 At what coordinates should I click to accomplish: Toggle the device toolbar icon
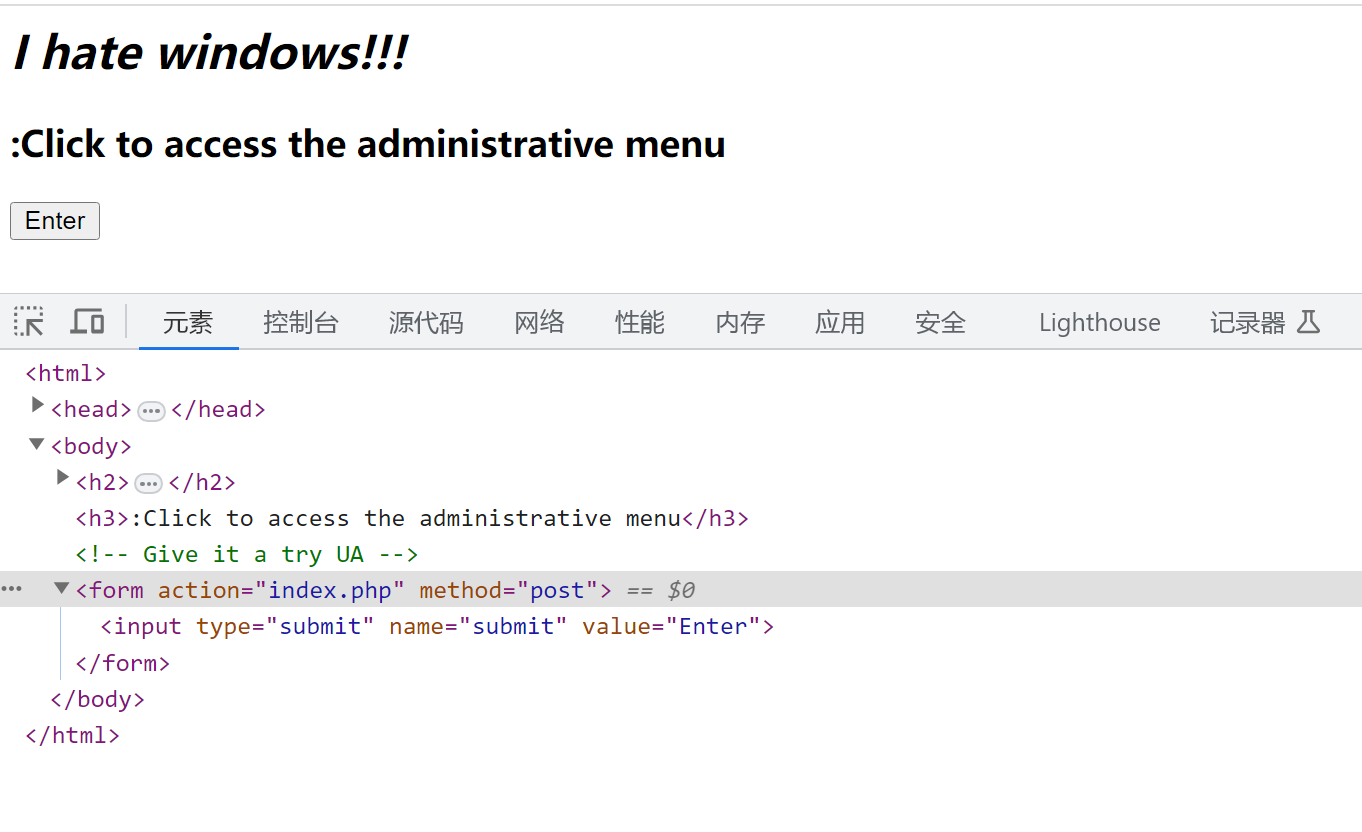click(87, 322)
